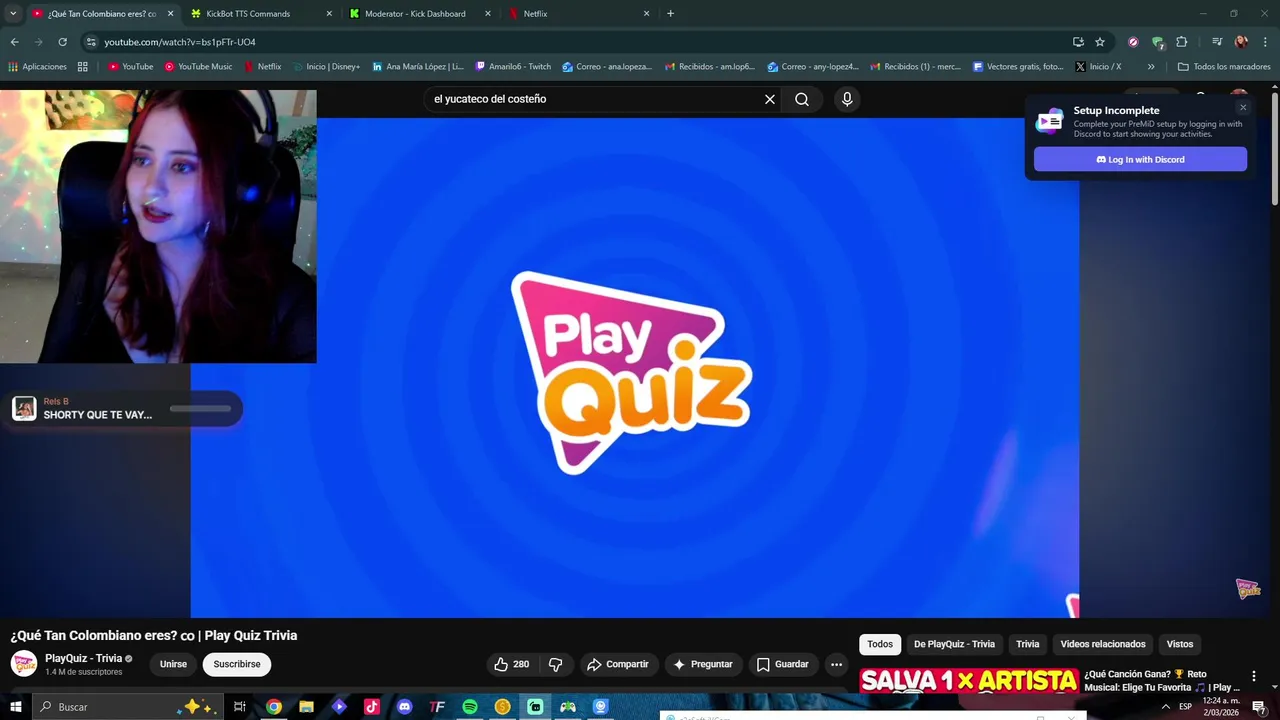The width and height of the screenshot is (1280, 720).
Task: Bookmark this page with star icon
Action: [x=1100, y=42]
